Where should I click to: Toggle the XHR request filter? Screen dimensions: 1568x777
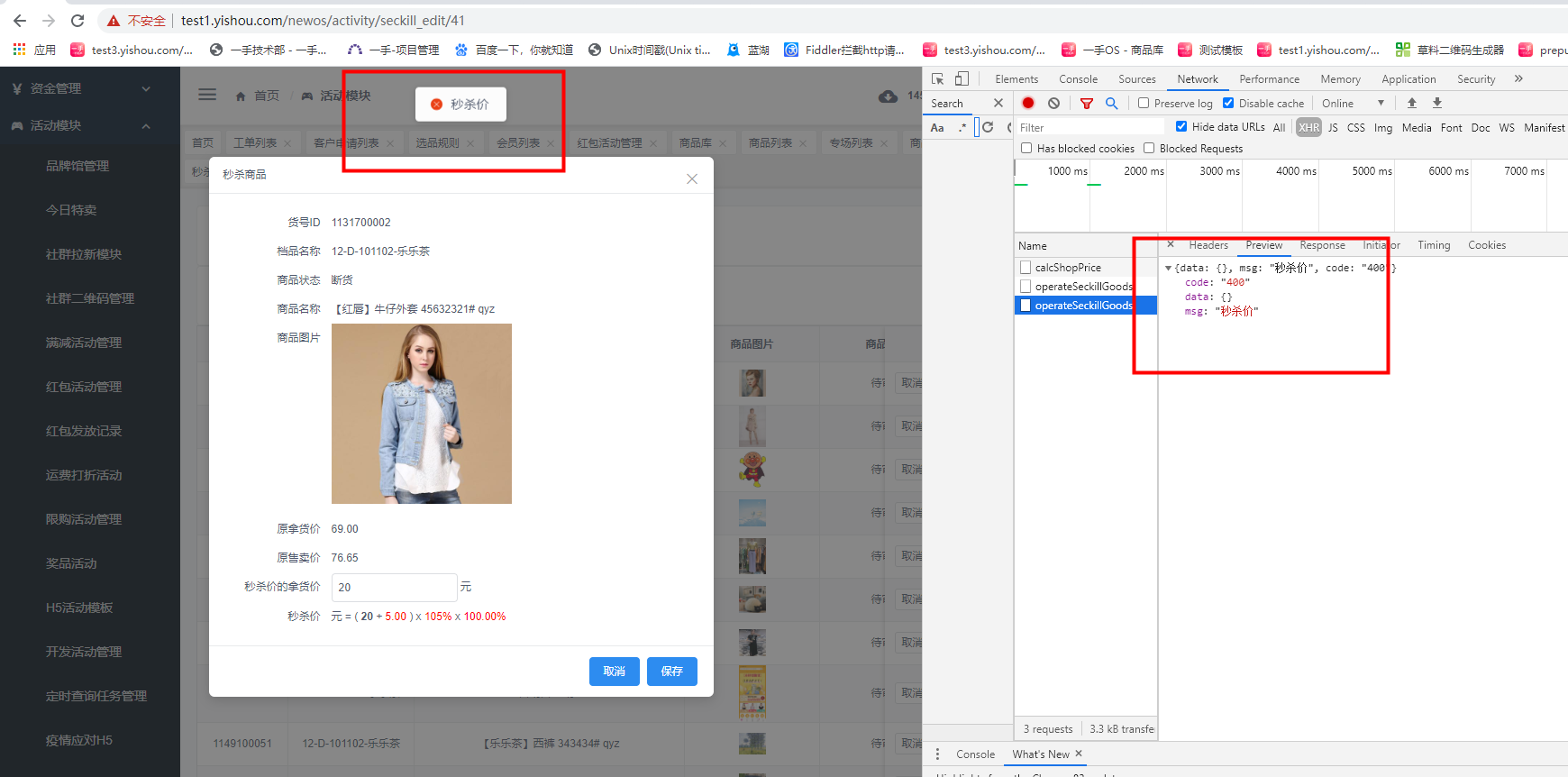tap(1309, 127)
